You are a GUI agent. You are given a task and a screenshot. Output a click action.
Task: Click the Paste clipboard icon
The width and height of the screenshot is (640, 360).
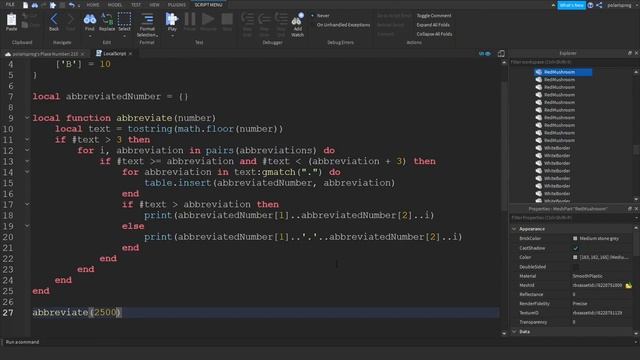click(x=11, y=20)
